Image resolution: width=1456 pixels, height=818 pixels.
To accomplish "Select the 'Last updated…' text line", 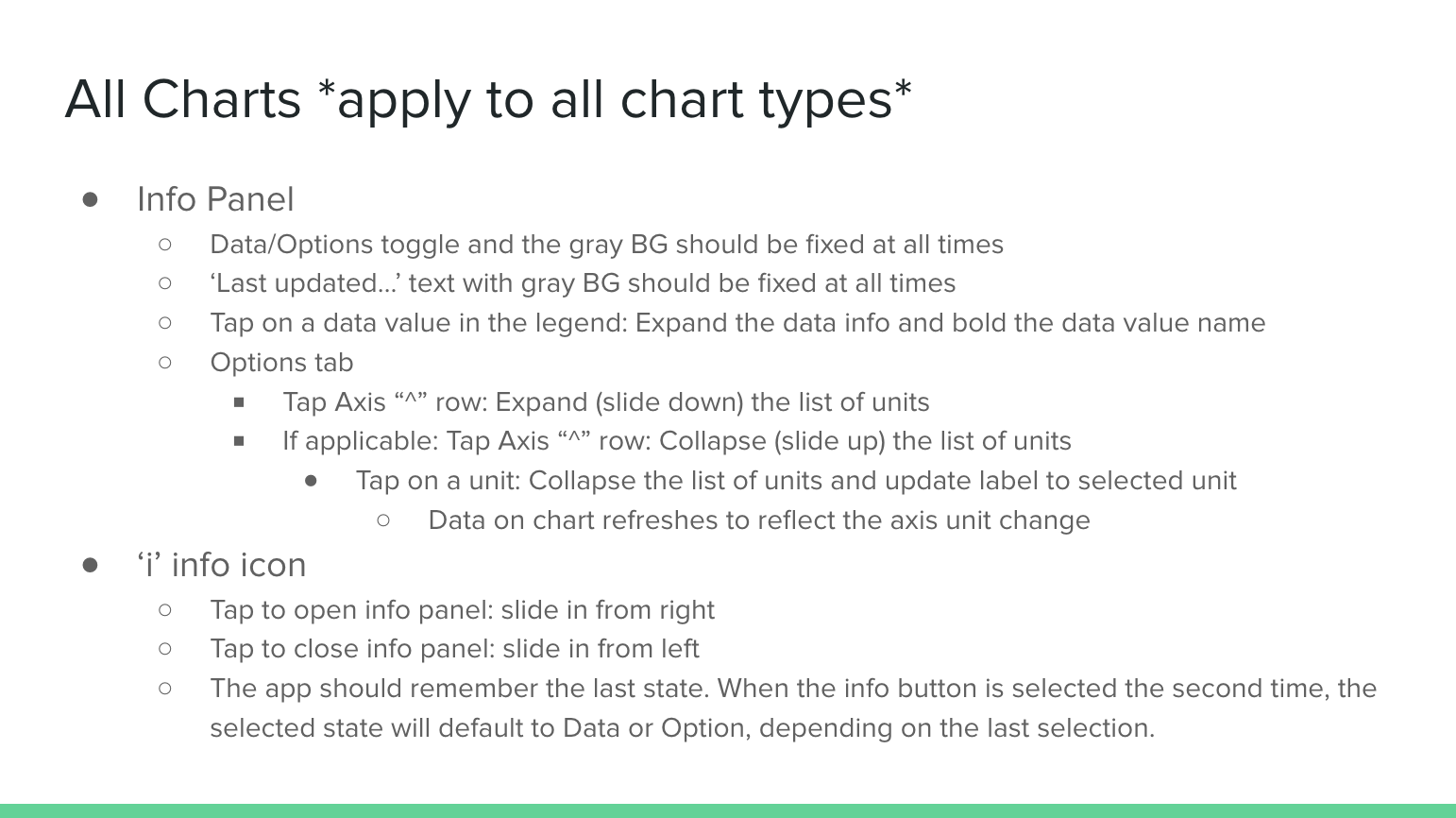I will click(x=583, y=283).
